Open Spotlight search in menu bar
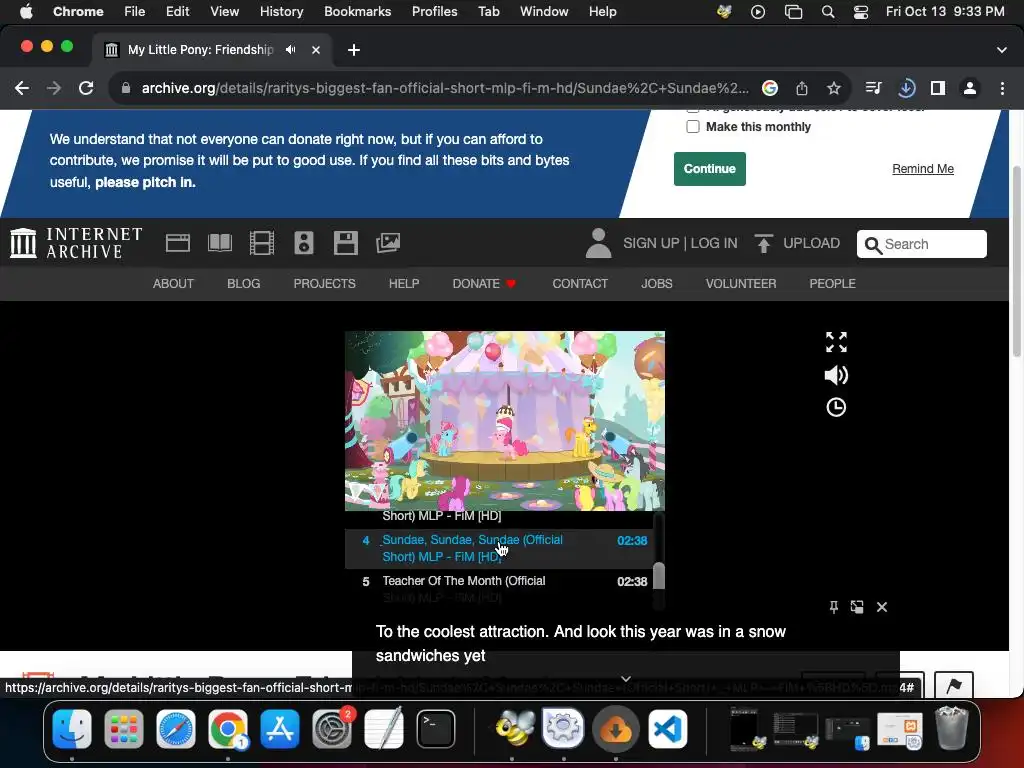The height and width of the screenshot is (768, 1024). point(827,11)
